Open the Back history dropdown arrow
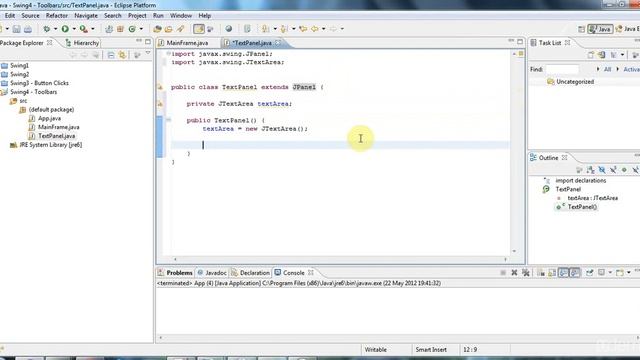Screen dimensions: 640x360 (323, 29)
